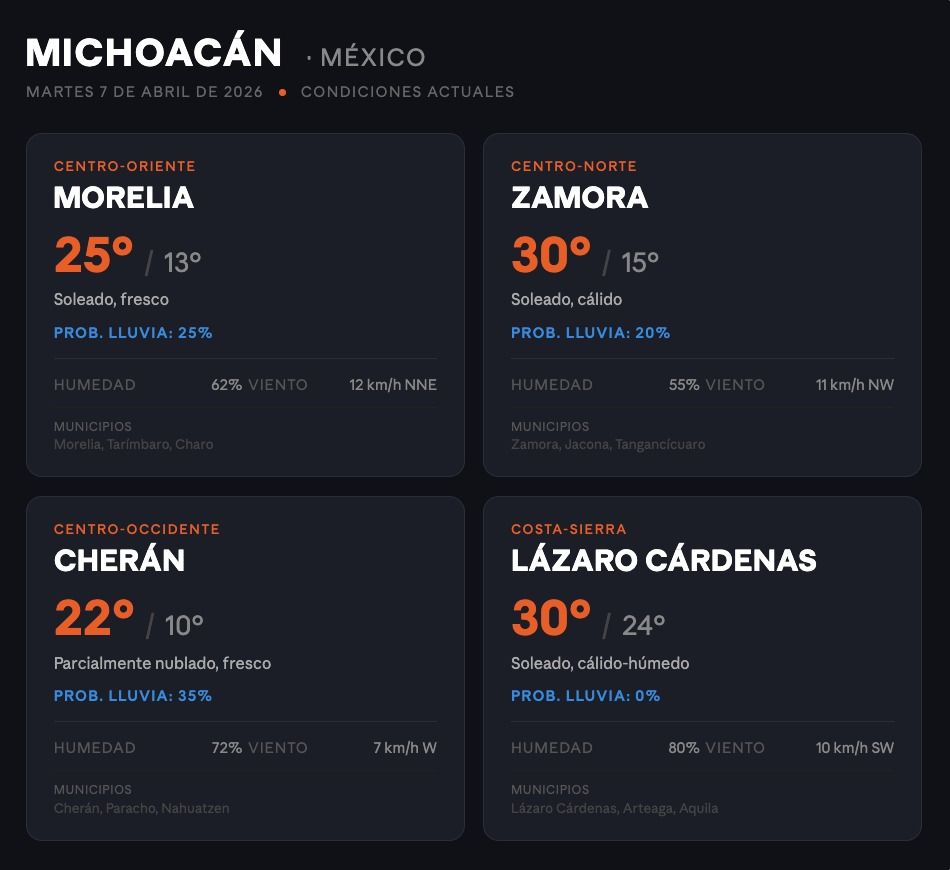This screenshot has width=950, height=870.
Task: Click Morelia's 25% rain probability text
Action: 133,333
